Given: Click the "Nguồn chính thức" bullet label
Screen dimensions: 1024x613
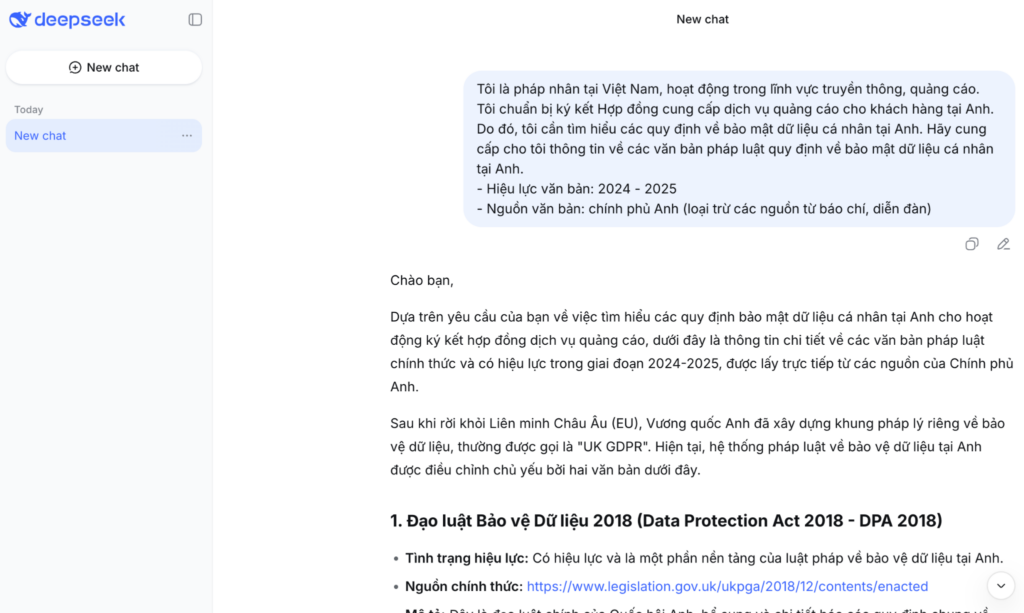Looking at the screenshot, I should pyautogui.click(x=463, y=586).
